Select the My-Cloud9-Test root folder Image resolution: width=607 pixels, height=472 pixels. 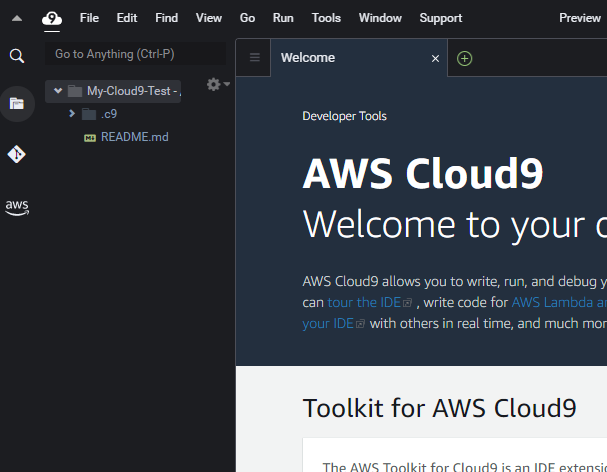tap(113, 91)
